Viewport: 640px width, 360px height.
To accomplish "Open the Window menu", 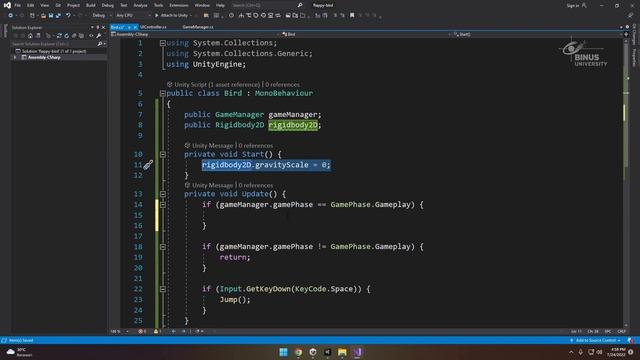I will click(x=202, y=5).
